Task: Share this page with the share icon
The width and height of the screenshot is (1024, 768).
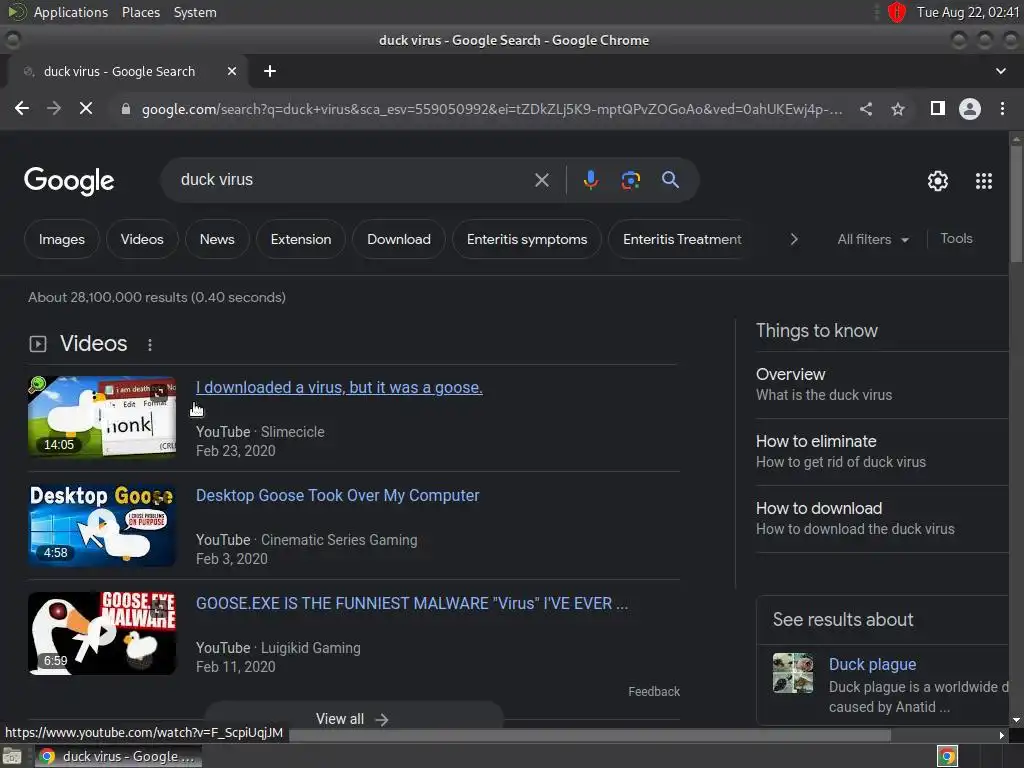Action: tap(866, 109)
